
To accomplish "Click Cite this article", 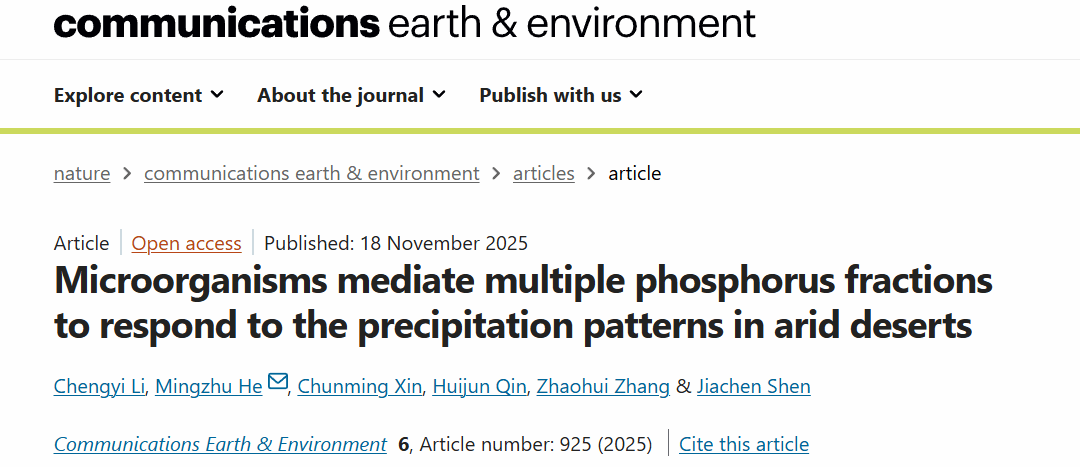I will [743, 444].
